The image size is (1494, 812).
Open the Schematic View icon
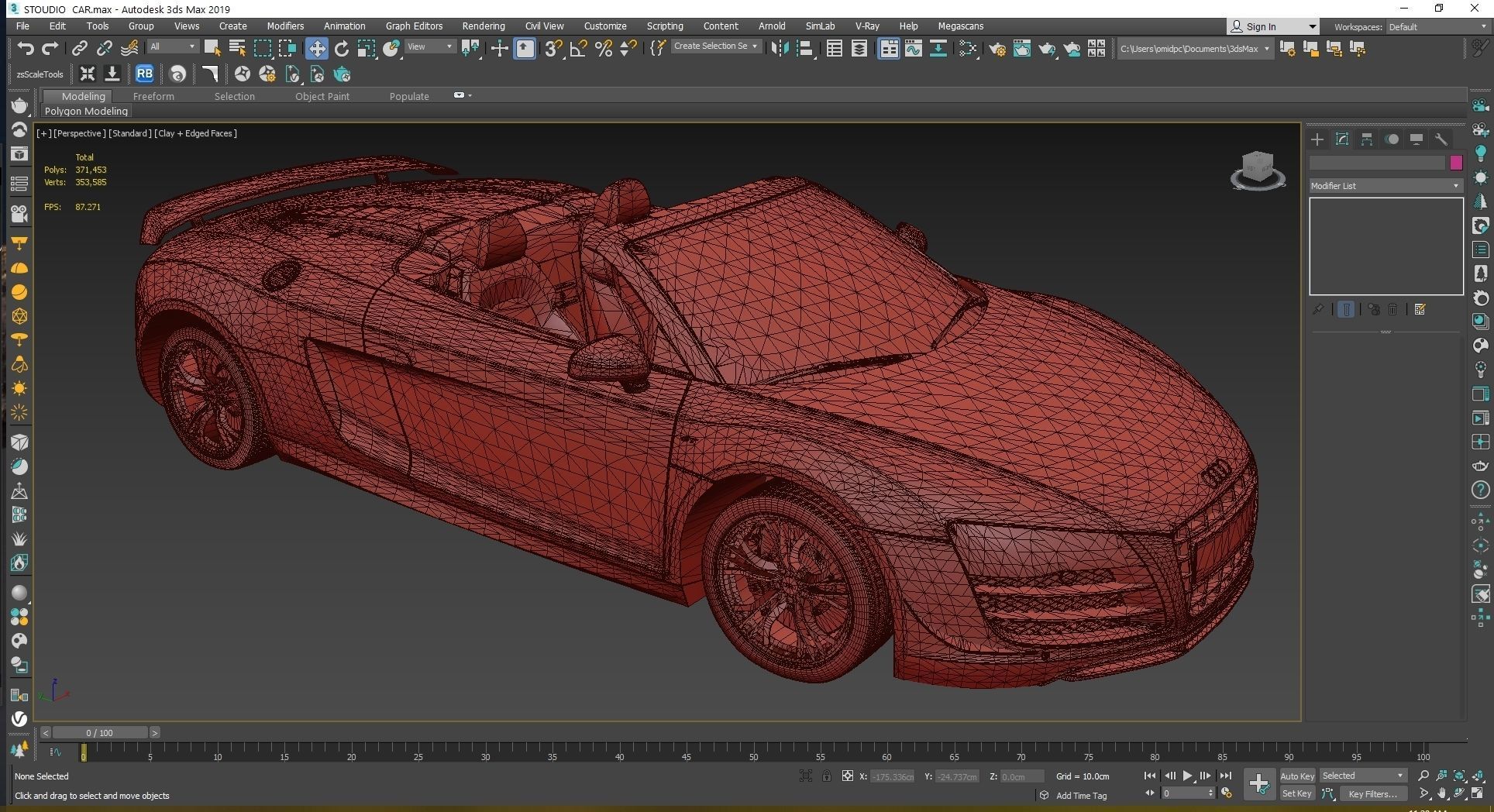coord(938,49)
